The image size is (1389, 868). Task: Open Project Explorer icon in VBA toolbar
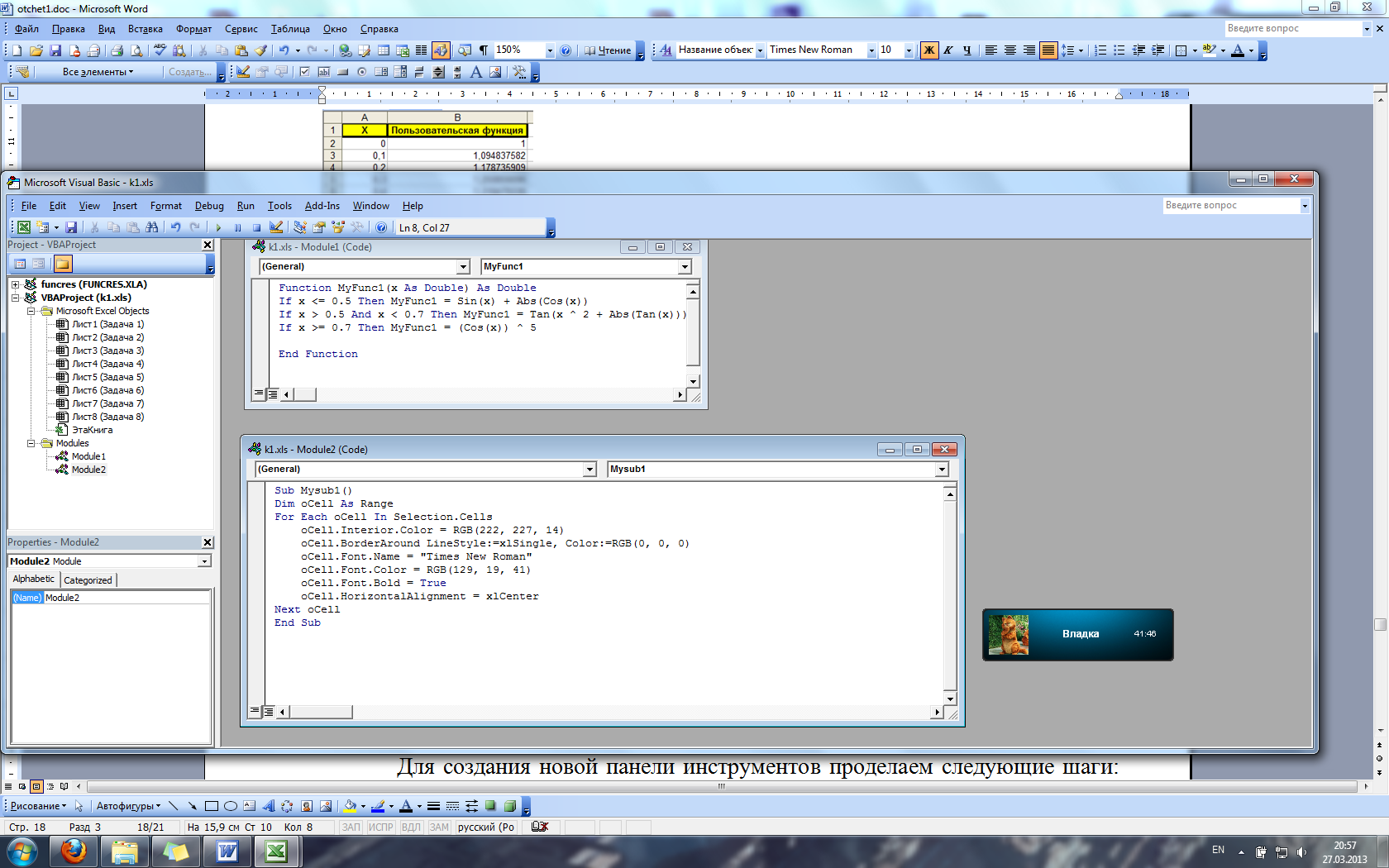pyautogui.click(x=299, y=227)
